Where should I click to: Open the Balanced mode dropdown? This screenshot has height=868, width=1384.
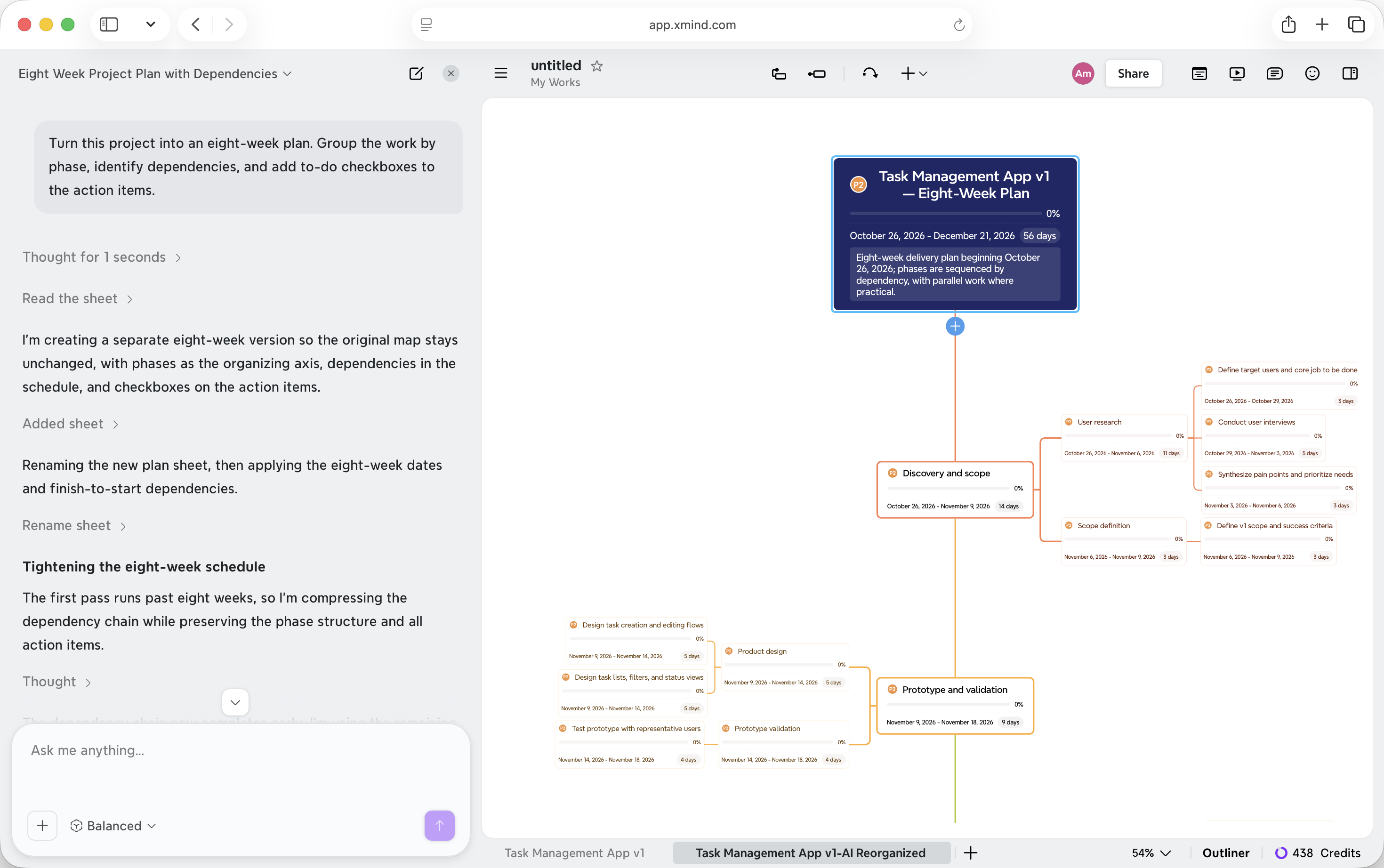pos(113,826)
